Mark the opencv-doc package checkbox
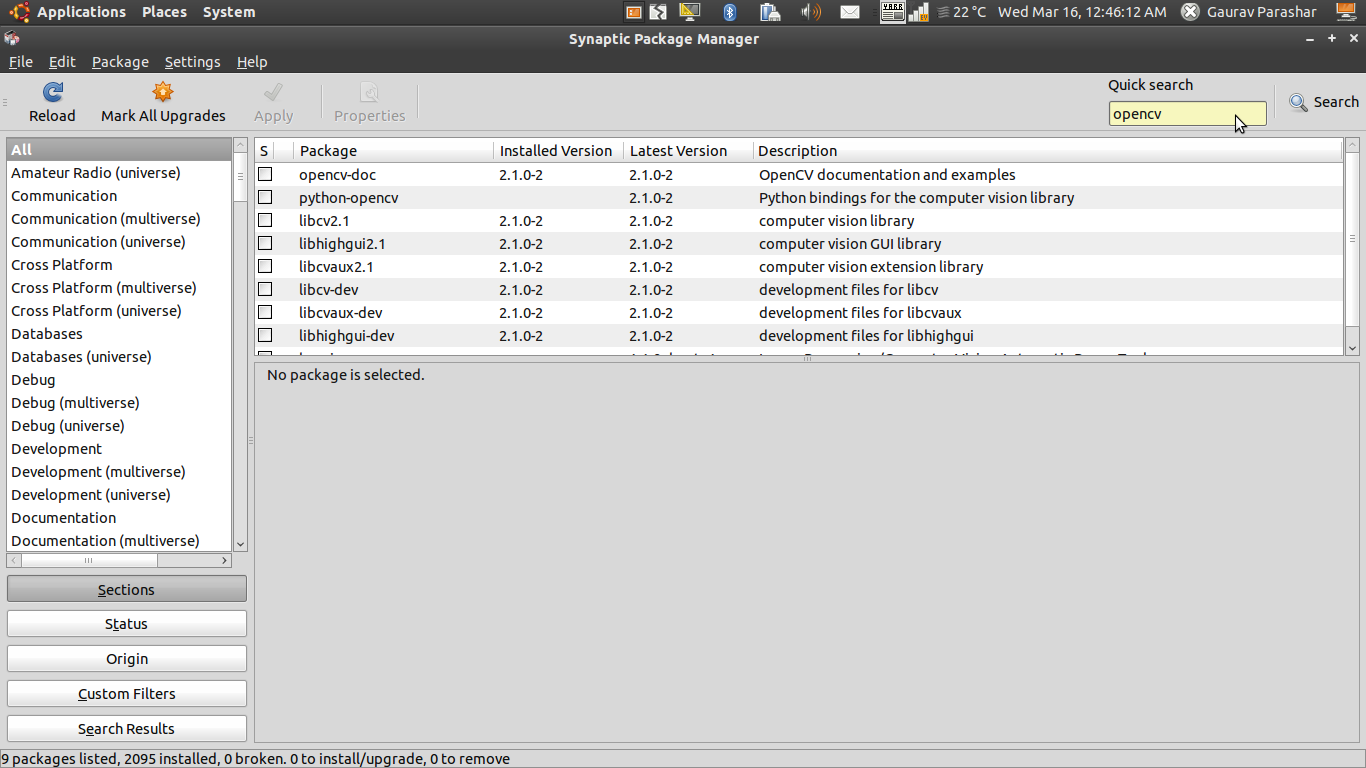The image size is (1366, 768). pyautogui.click(x=265, y=174)
